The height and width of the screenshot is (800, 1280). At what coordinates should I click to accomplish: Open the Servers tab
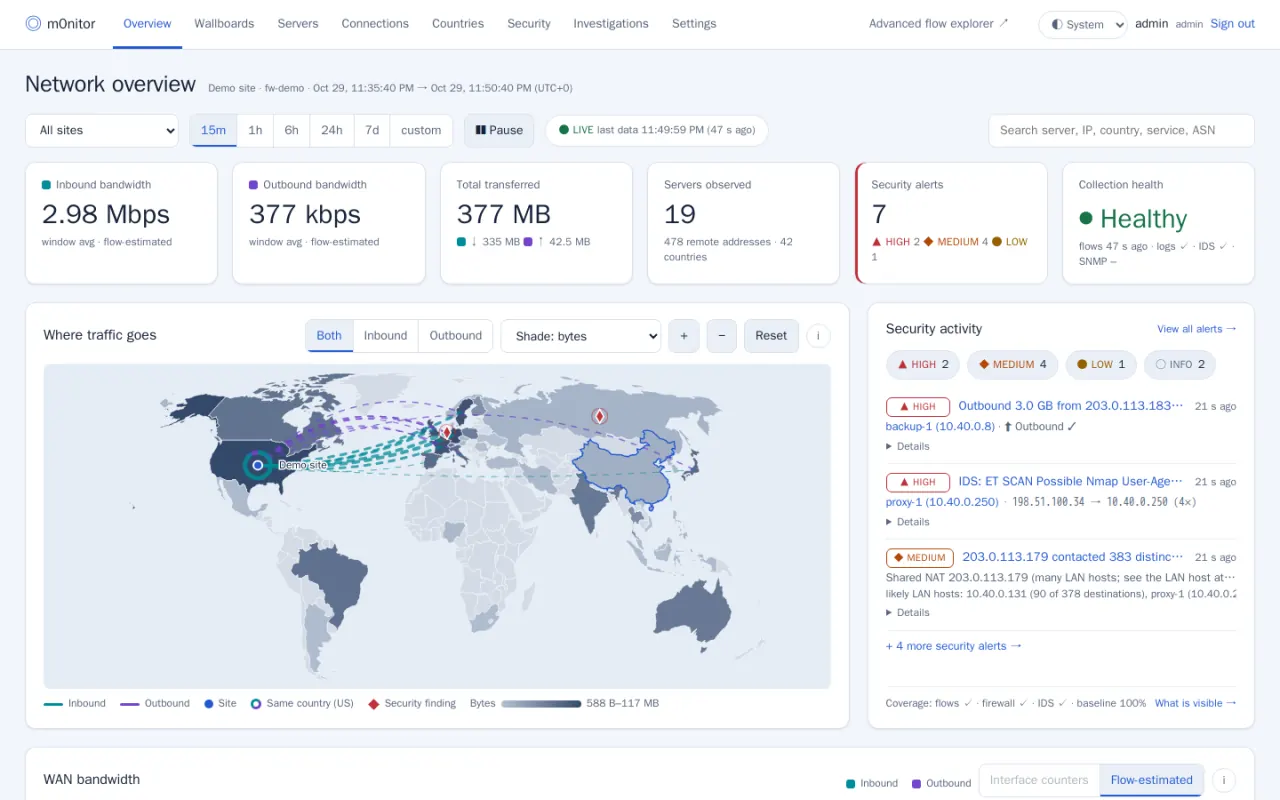[x=298, y=24]
